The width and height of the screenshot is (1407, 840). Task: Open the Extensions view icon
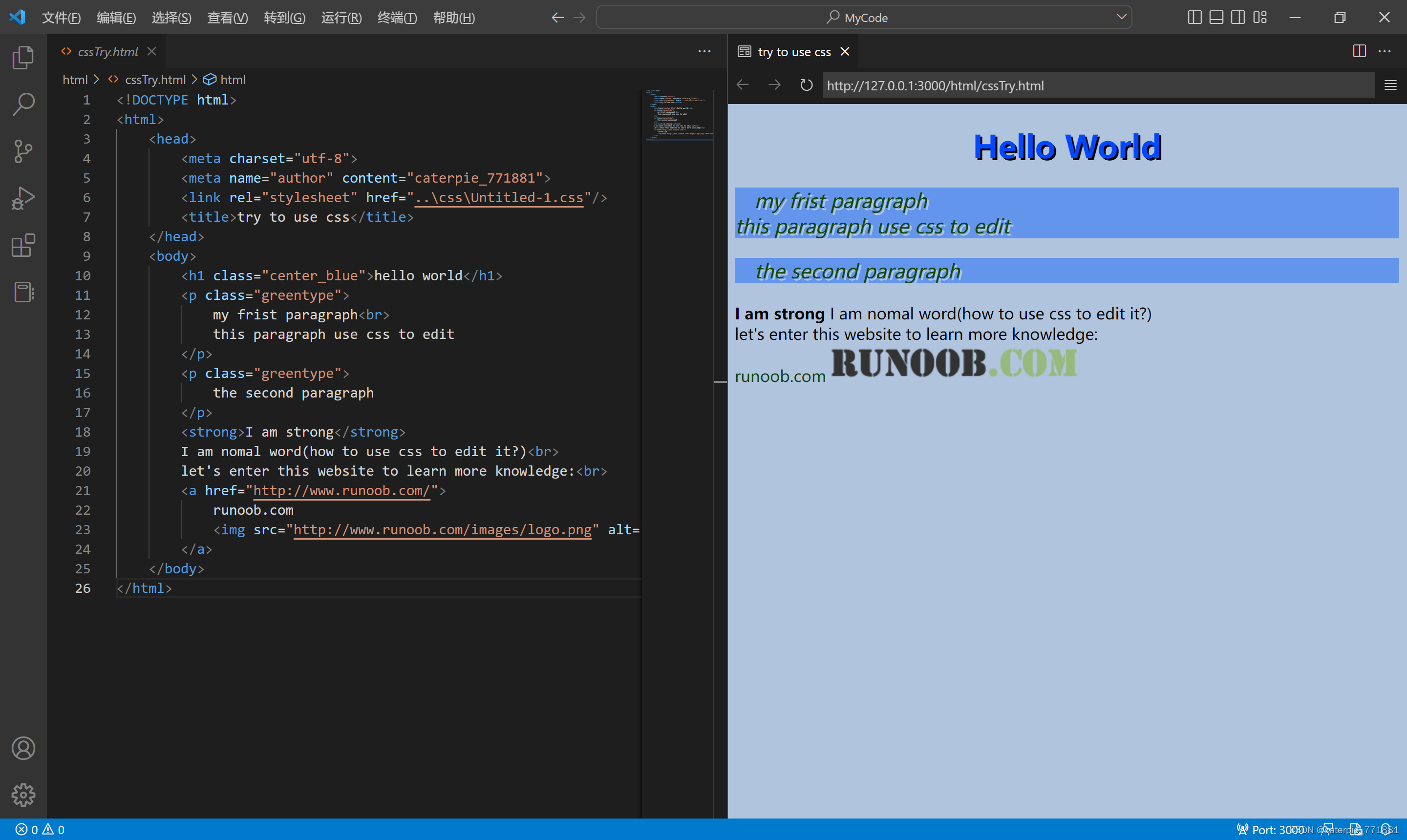pyautogui.click(x=23, y=245)
